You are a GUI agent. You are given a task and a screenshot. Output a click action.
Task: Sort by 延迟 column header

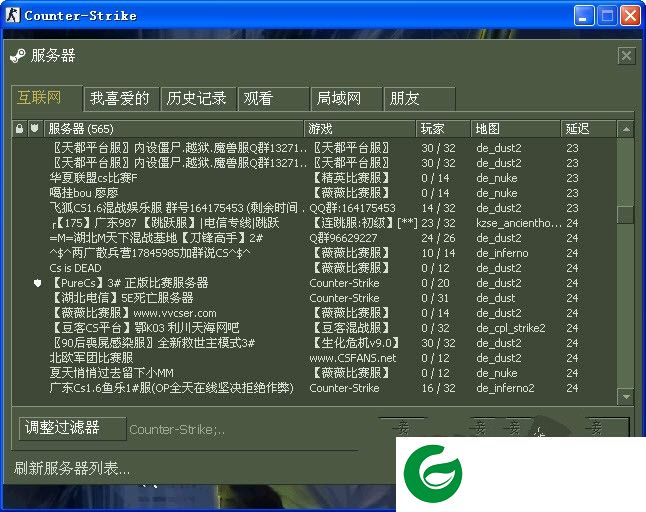[x=588, y=129]
